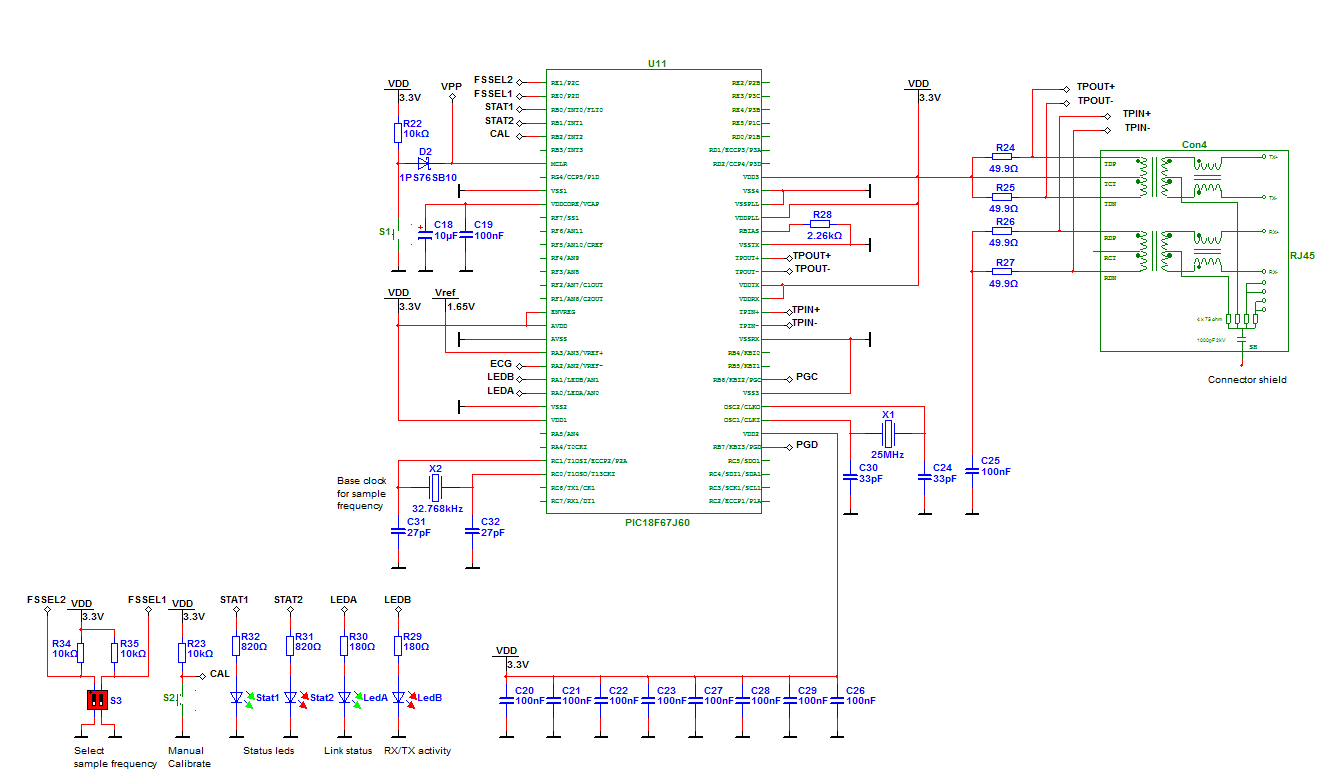1333x771 pixels.
Task: Click the green LedA link status LED
Action: click(x=345, y=698)
